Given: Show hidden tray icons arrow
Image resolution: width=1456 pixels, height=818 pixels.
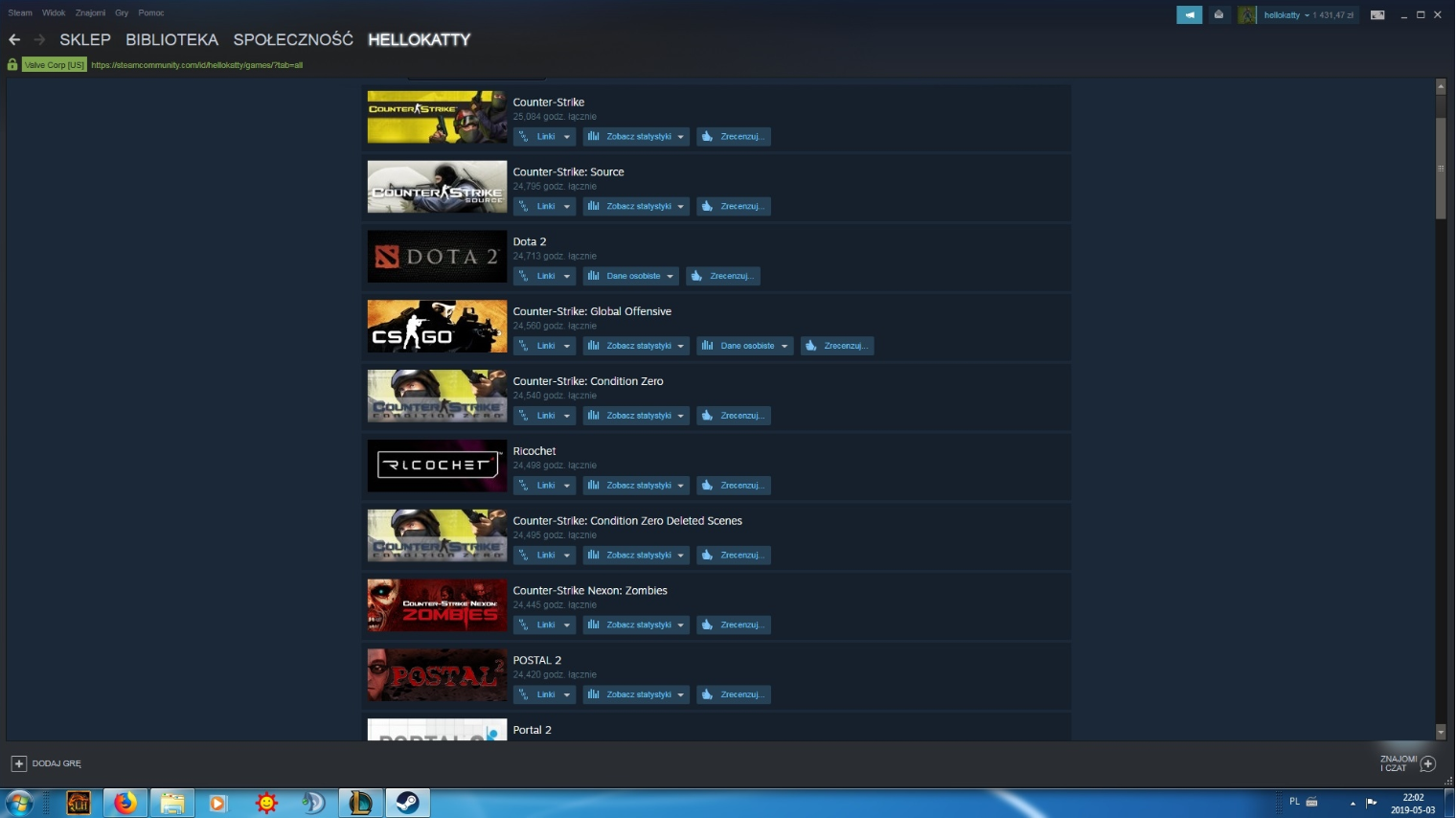Looking at the screenshot, I should coord(1353,803).
